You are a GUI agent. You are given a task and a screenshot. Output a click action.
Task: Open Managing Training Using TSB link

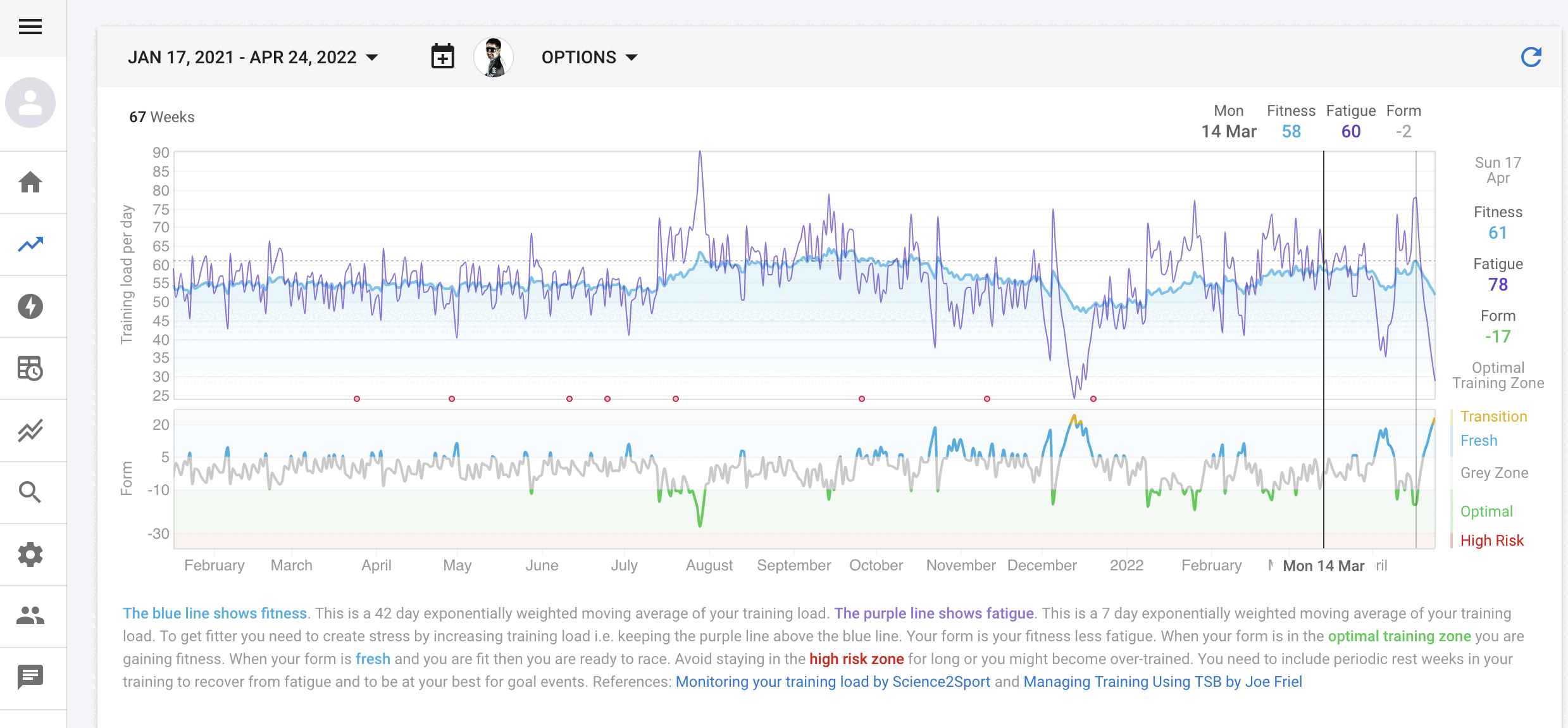pos(1162,682)
